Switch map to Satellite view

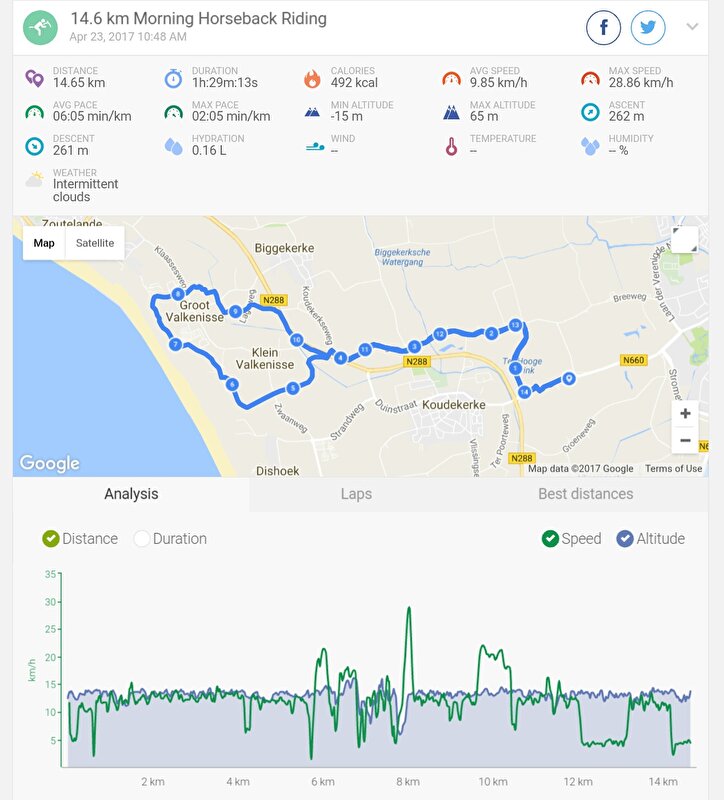pos(95,243)
